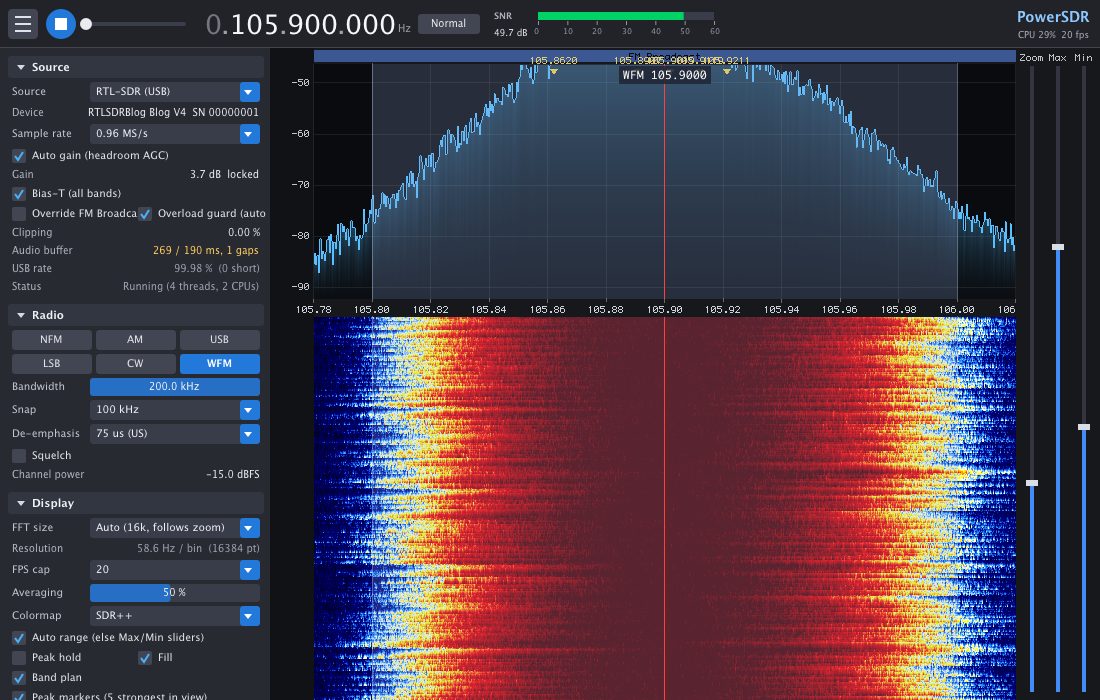The height and width of the screenshot is (700, 1100).
Task: Open the Source dropdown RTL-SDR (USB)
Action: point(175,91)
